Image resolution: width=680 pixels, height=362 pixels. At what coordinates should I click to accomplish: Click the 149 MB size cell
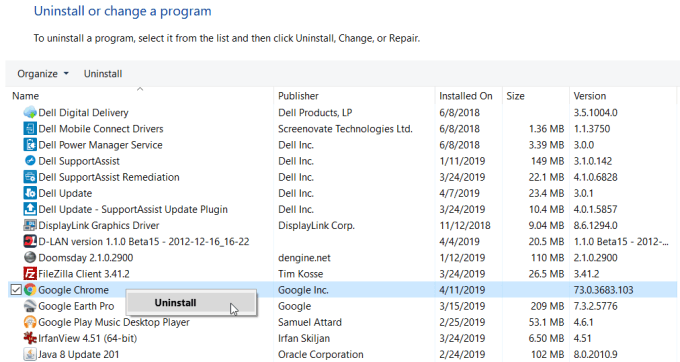tap(547, 161)
